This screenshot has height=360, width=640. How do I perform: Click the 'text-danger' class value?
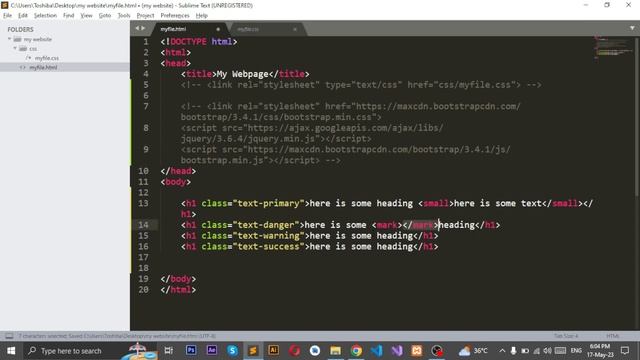click(266, 225)
